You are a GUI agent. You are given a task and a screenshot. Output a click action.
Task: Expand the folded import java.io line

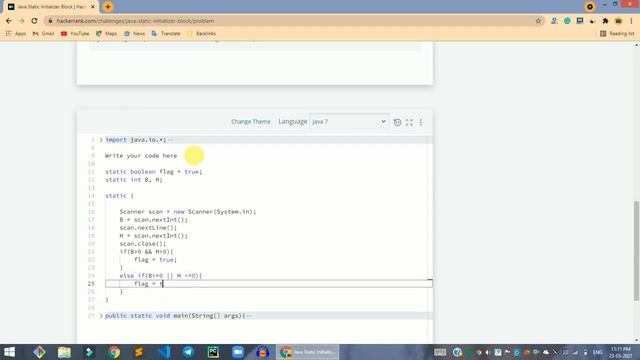tap(101, 140)
